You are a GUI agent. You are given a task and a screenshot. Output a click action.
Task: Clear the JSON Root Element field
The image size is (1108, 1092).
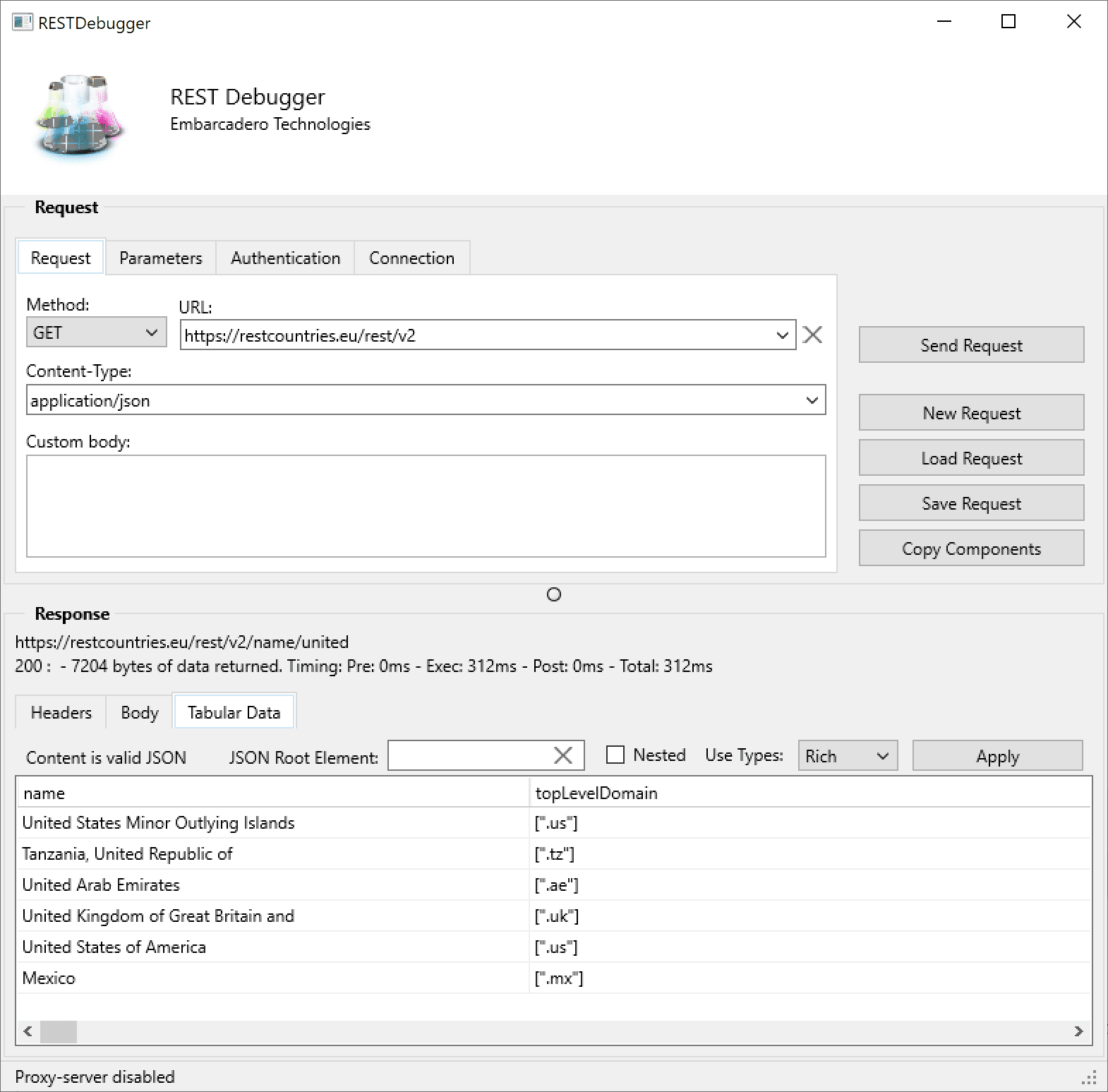[x=563, y=755]
